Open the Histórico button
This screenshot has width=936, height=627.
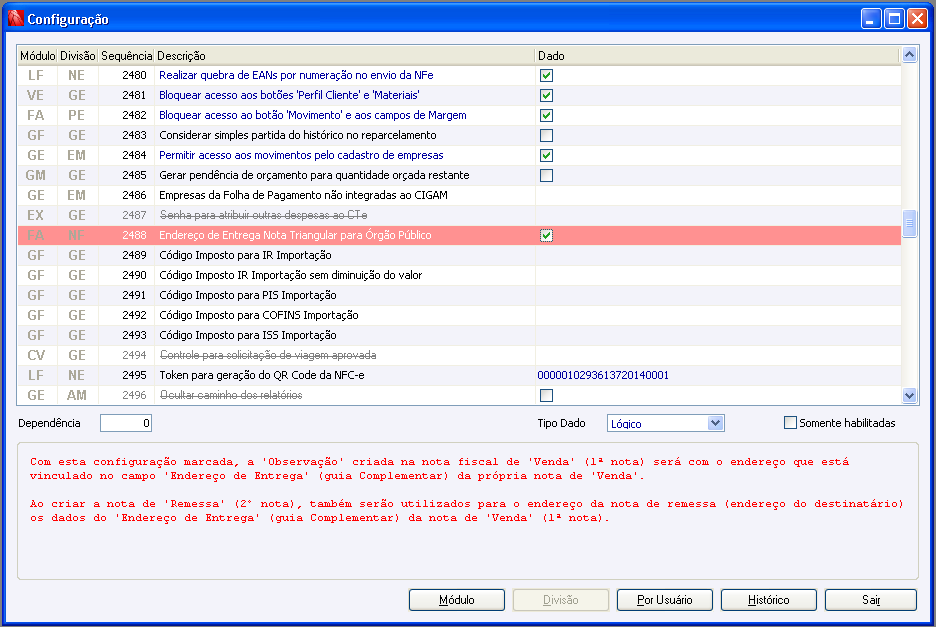pos(768,600)
